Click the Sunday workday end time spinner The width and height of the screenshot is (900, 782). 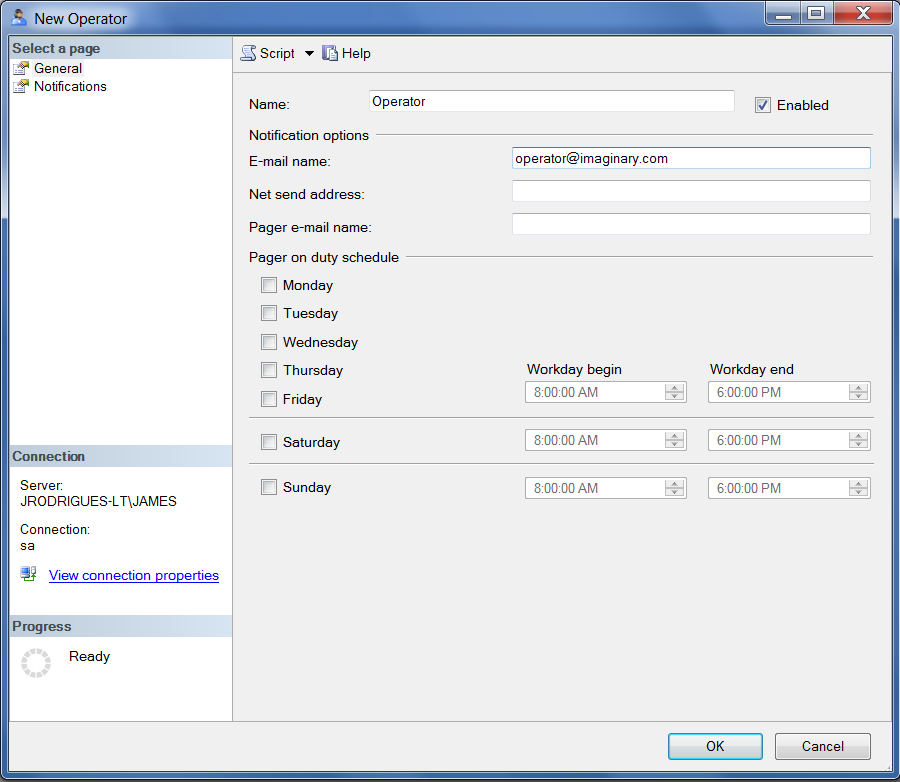tap(858, 488)
